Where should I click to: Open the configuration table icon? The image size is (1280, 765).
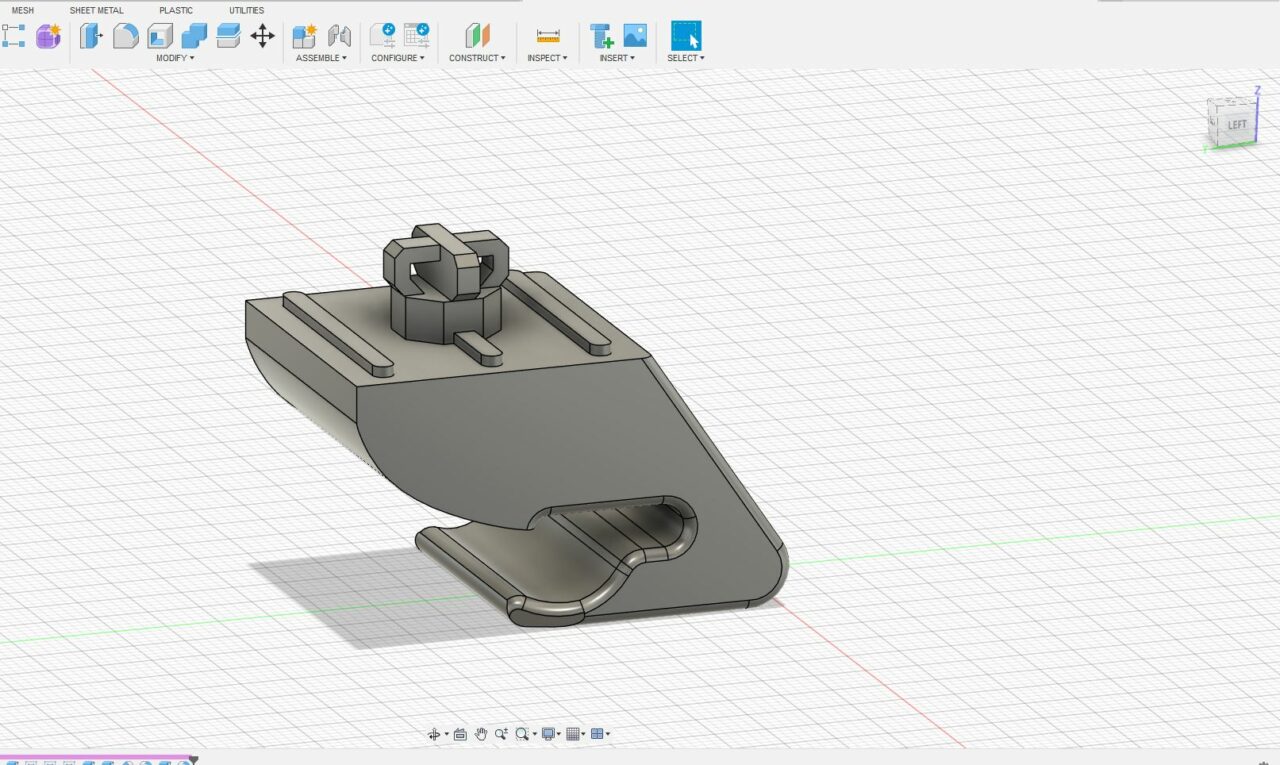416,36
